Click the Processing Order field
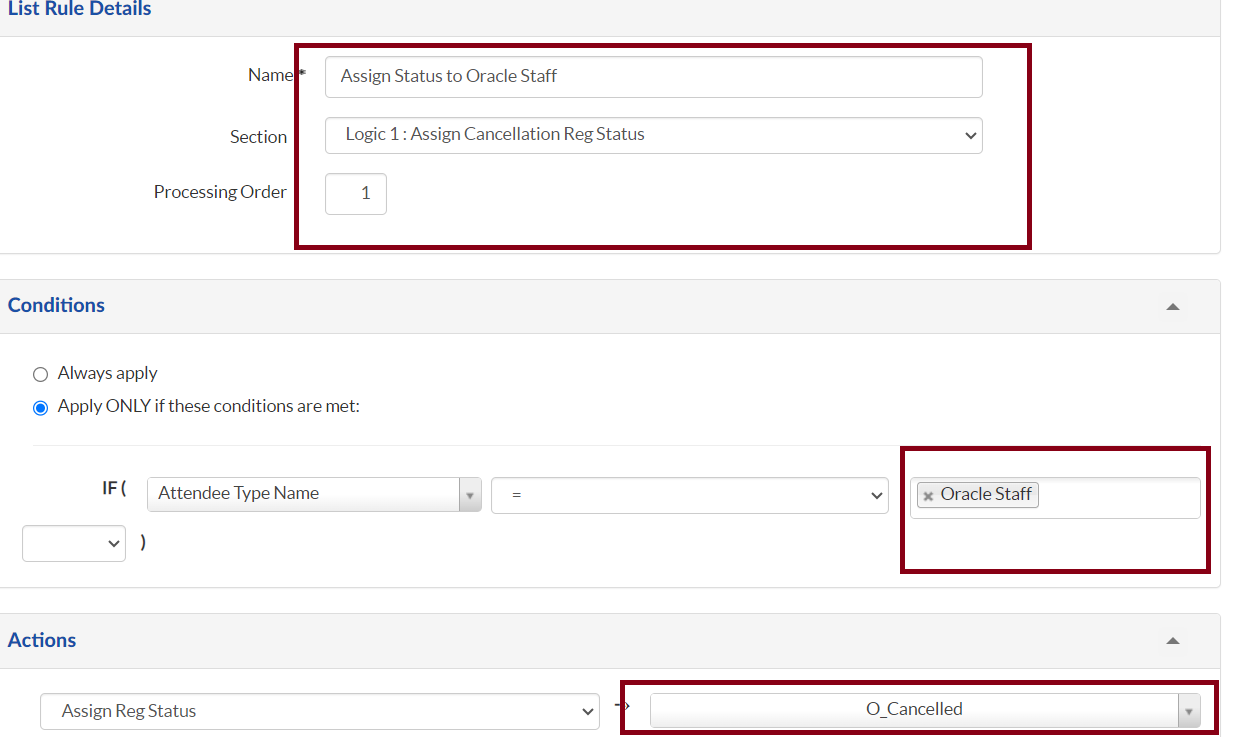 (356, 194)
